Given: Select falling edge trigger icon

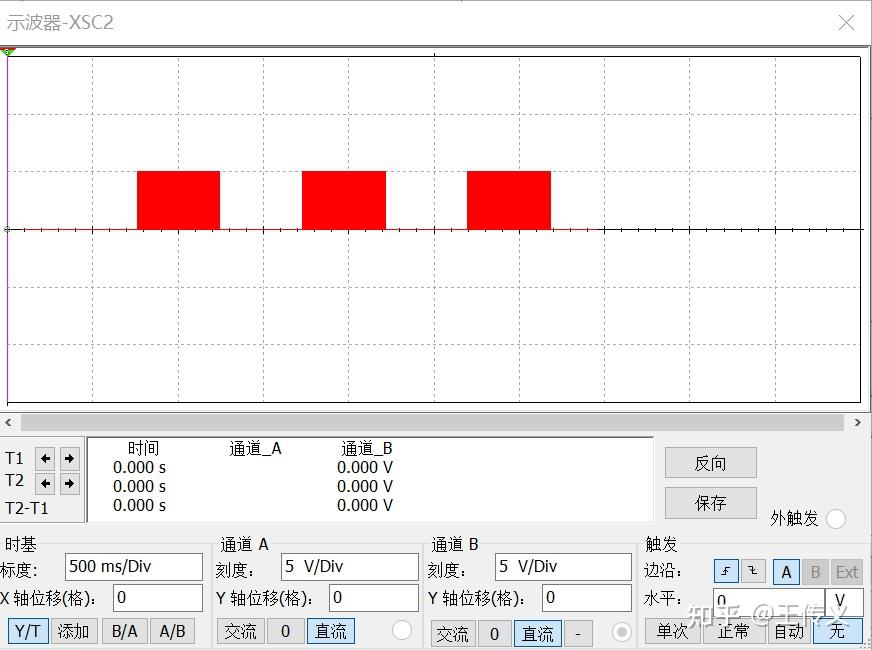Looking at the screenshot, I should tap(753, 572).
